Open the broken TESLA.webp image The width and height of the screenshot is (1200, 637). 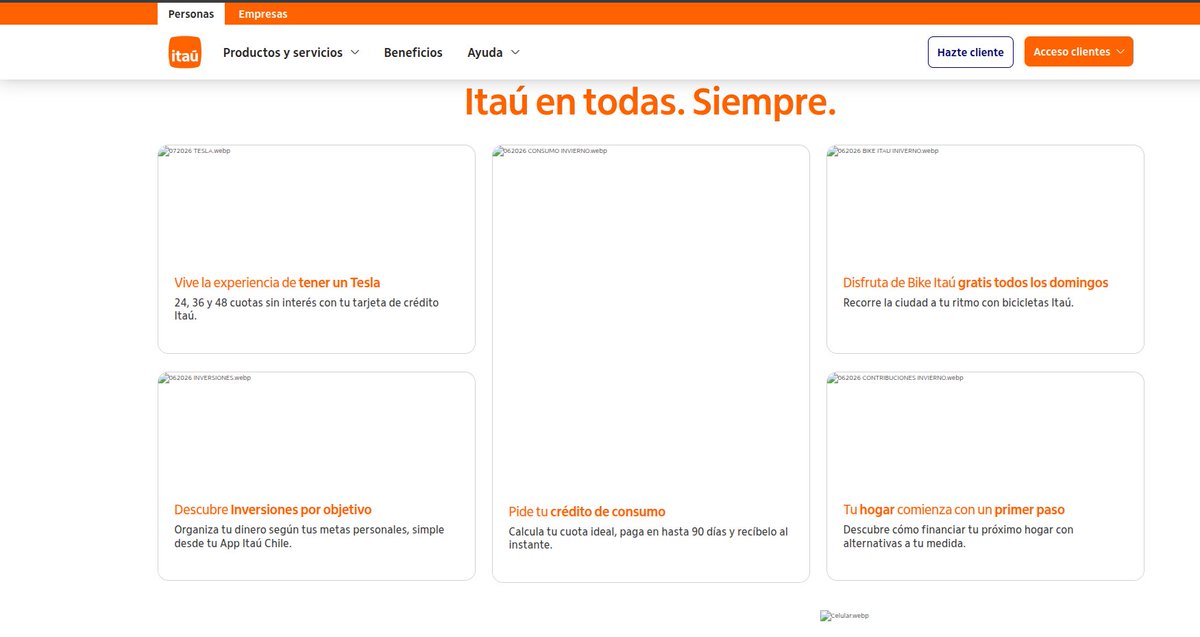pos(195,151)
